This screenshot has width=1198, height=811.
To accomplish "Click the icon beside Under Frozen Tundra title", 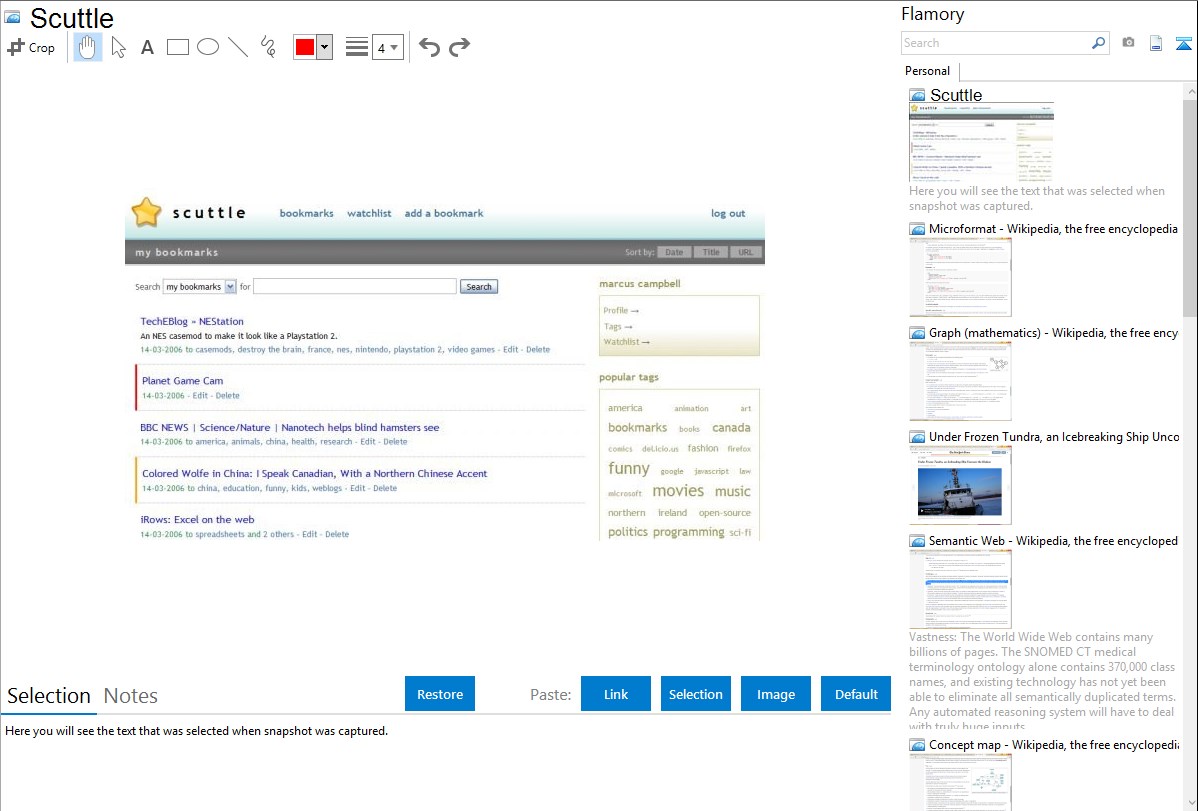I will click(x=917, y=437).
